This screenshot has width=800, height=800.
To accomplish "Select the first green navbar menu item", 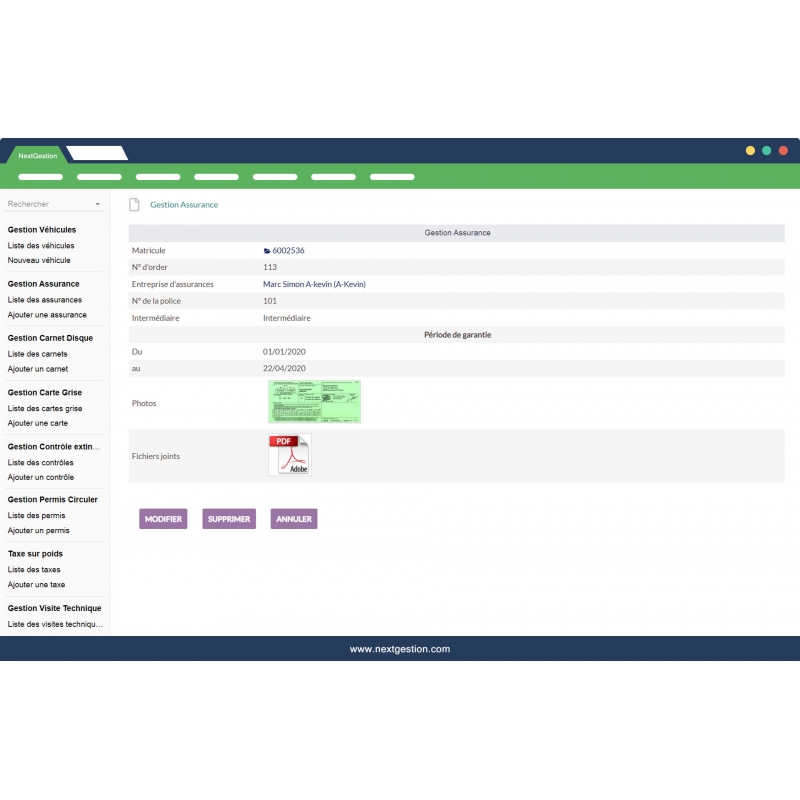I will pyautogui.click(x=40, y=176).
